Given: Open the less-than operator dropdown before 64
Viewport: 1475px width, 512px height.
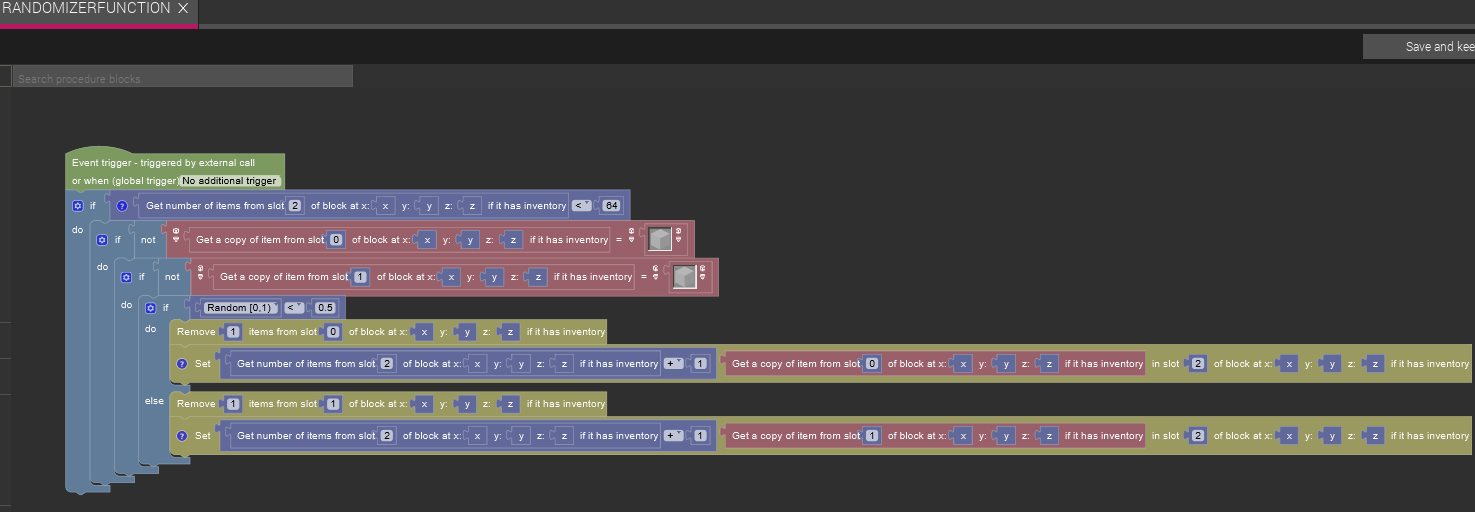Looking at the screenshot, I should pyautogui.click(x=583, y=206).
